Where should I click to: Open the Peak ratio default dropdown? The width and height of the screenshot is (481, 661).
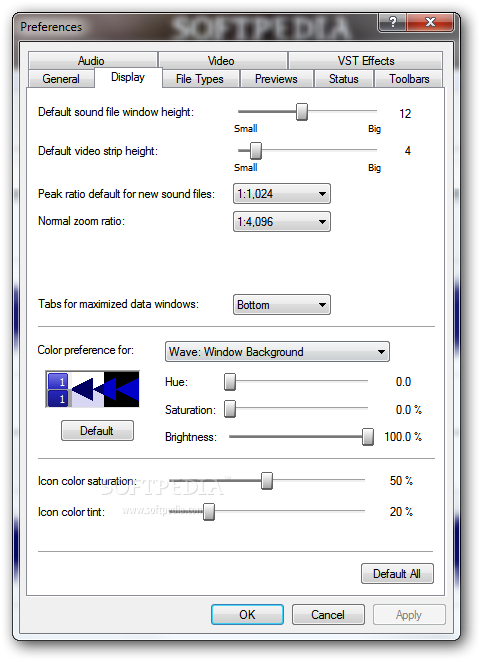click(282, 194)
